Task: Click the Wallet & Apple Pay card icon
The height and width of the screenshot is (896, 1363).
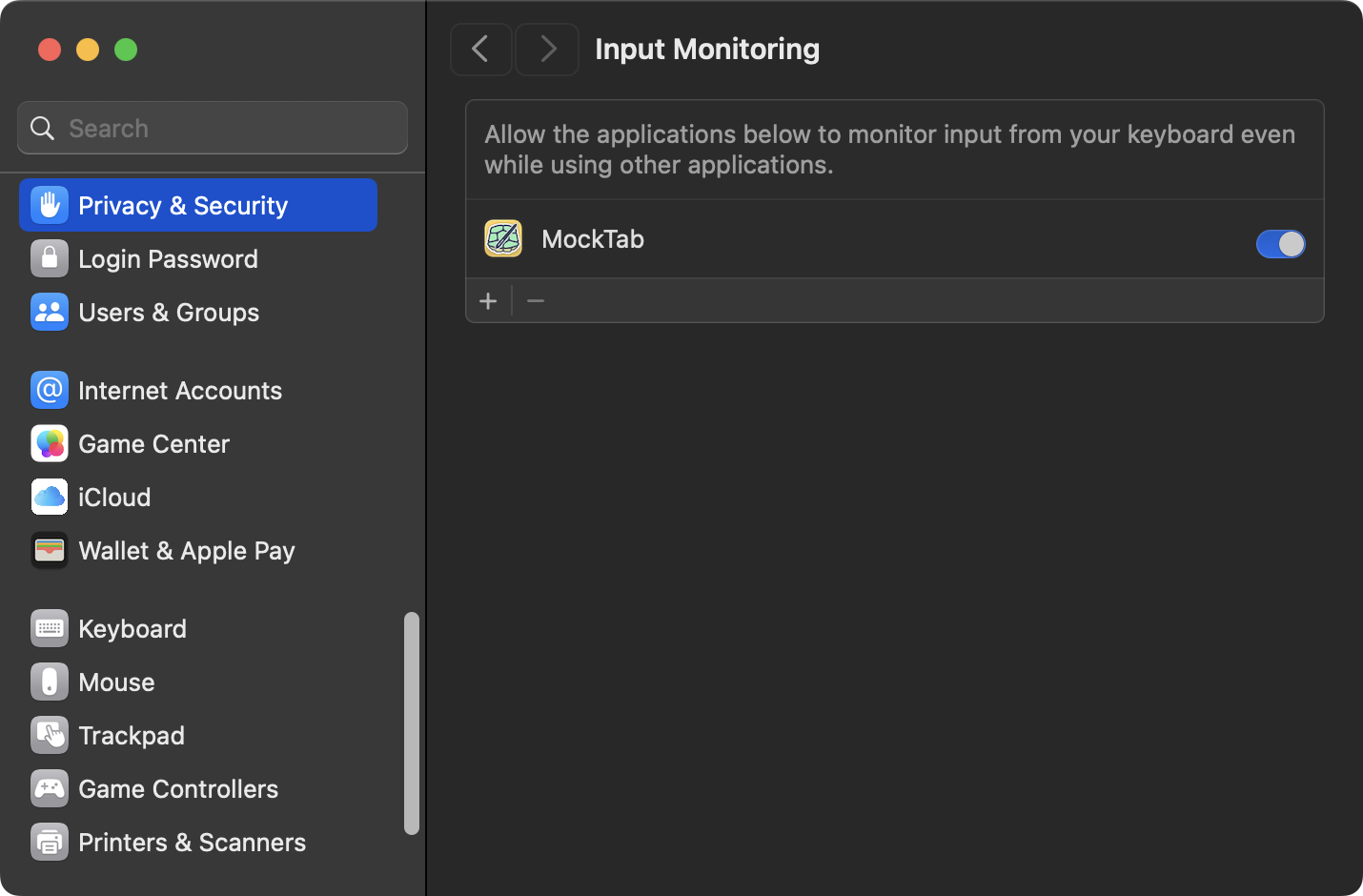Action: [x=50, y=550]
